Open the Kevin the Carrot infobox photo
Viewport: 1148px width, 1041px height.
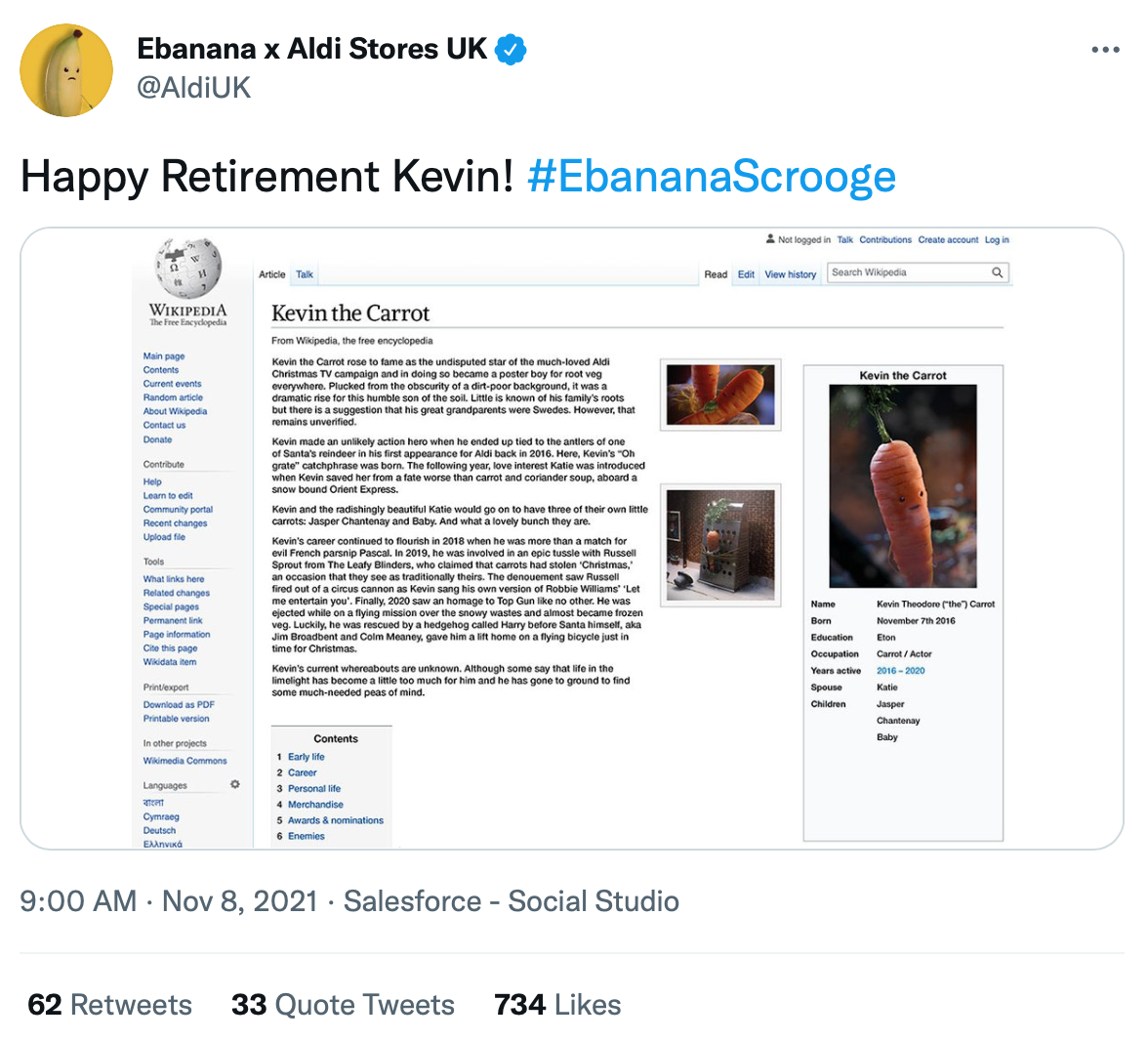(x=902, y=485)
